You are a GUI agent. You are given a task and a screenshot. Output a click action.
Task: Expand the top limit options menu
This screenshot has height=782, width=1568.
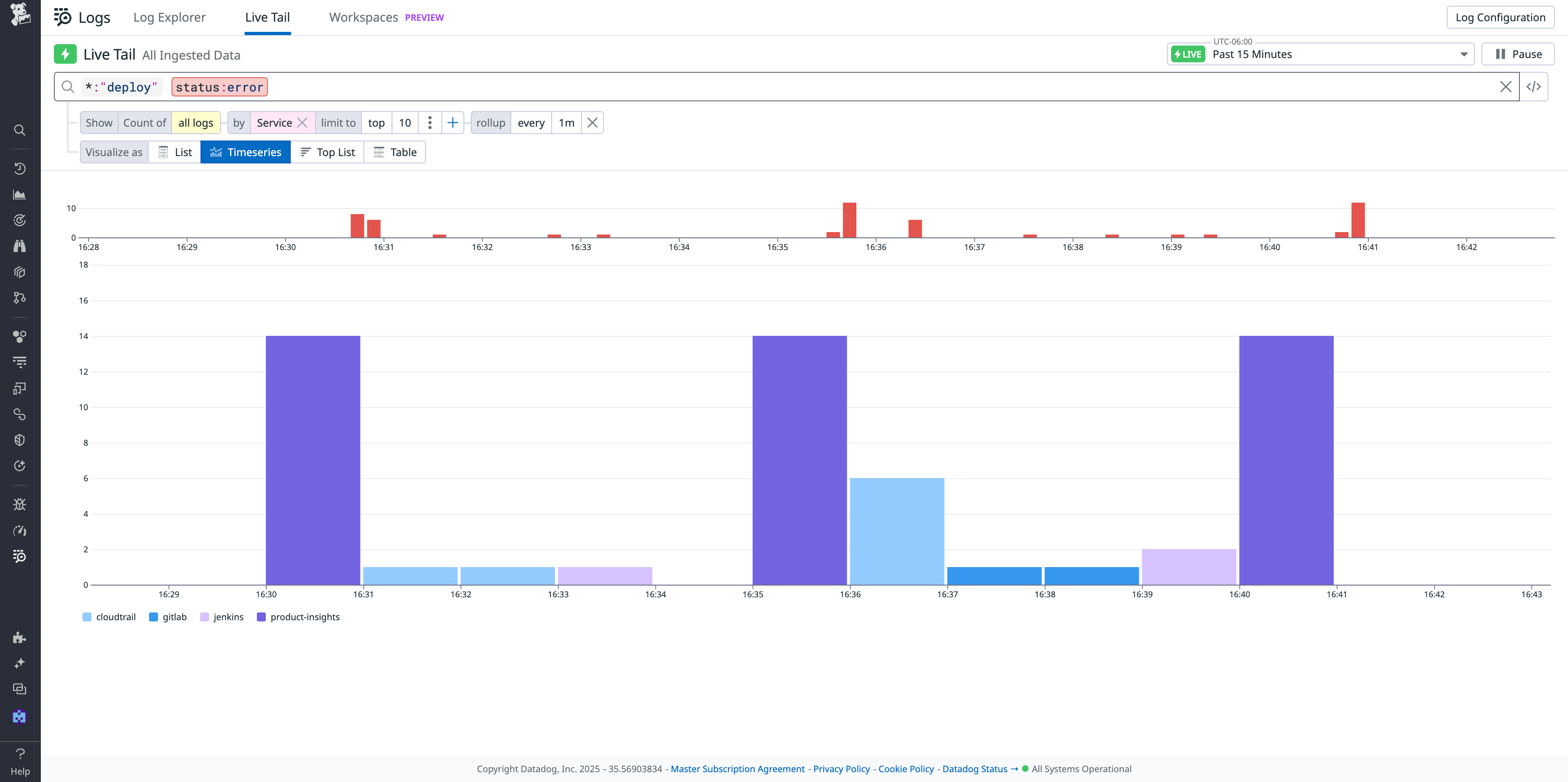(x=430, y=123)
